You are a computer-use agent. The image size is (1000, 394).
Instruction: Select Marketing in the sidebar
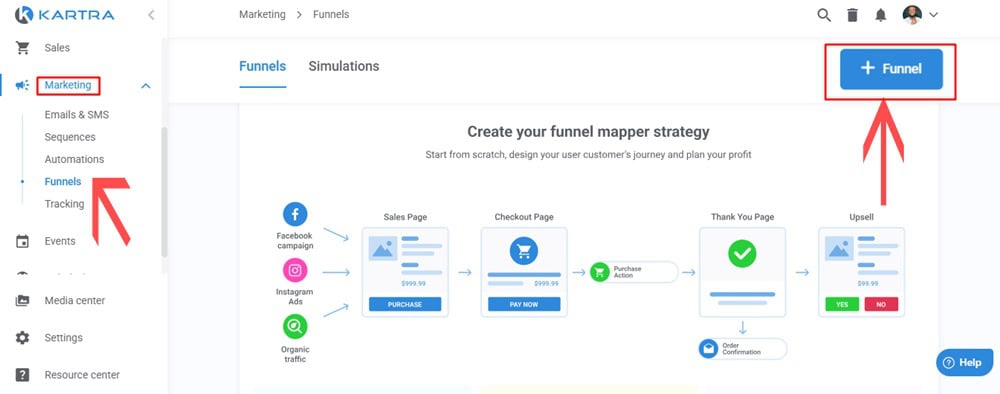click(x=68, y=85)
